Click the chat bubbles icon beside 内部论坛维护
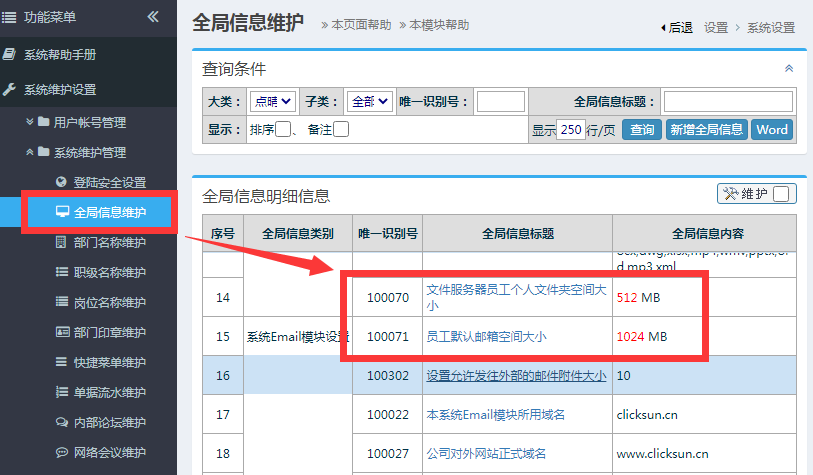Viewport: 813px width, 475px height. 62,422
